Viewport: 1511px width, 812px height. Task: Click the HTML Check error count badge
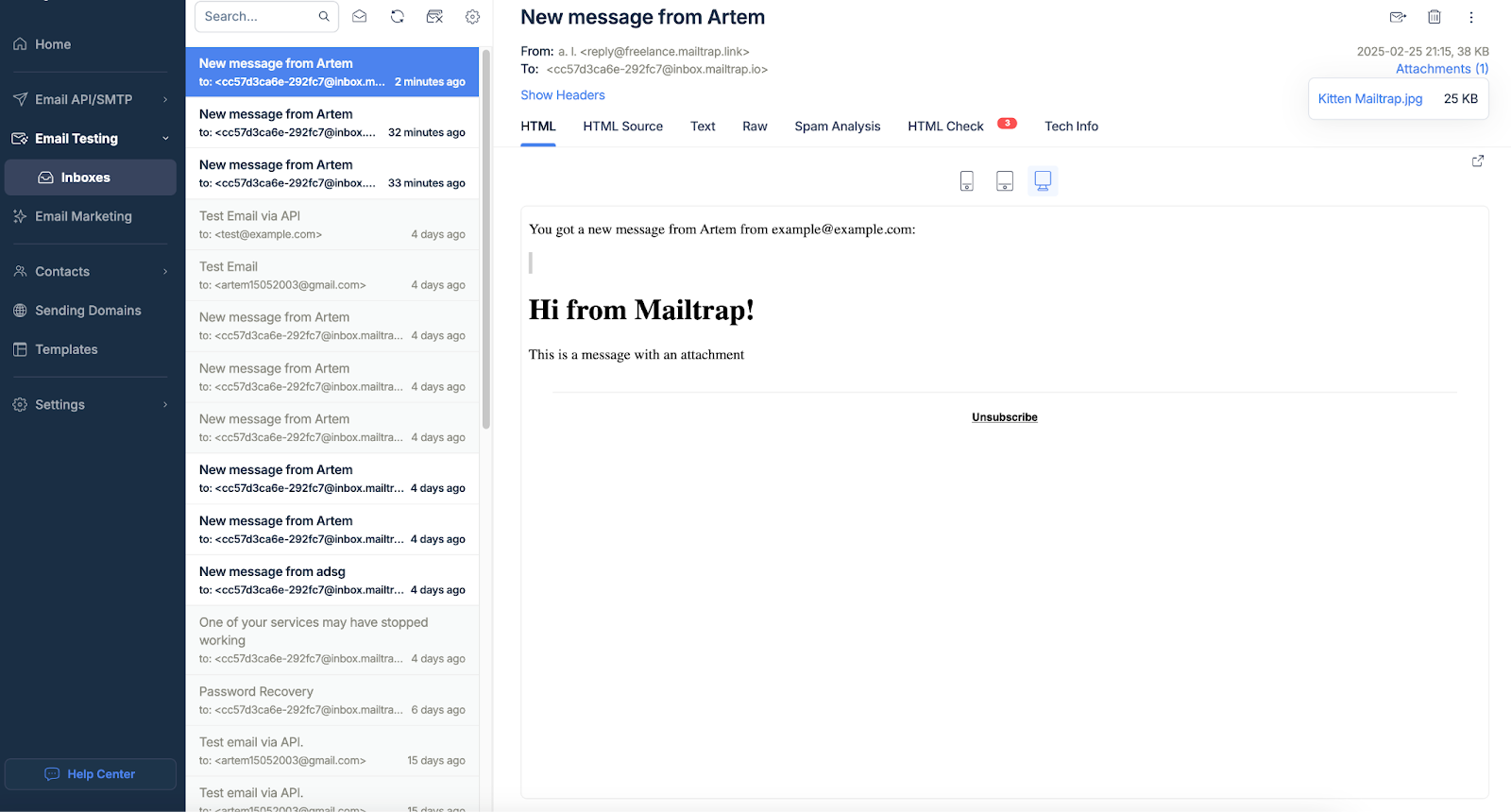click(x=1007, y=124)
